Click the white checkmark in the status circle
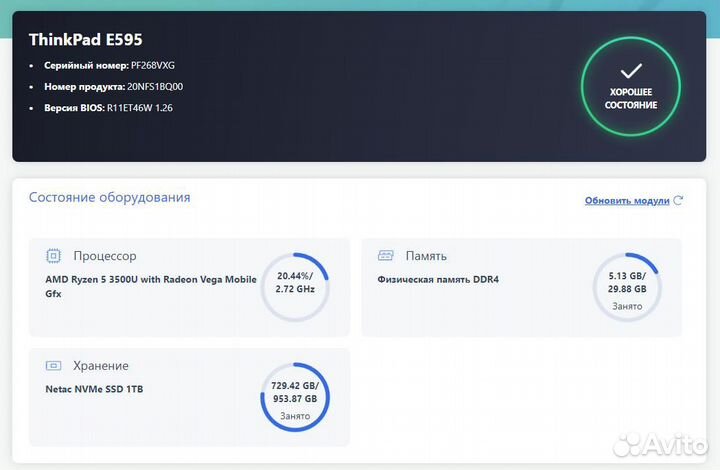This screenshot has width=720, height=470. [631, 71]
